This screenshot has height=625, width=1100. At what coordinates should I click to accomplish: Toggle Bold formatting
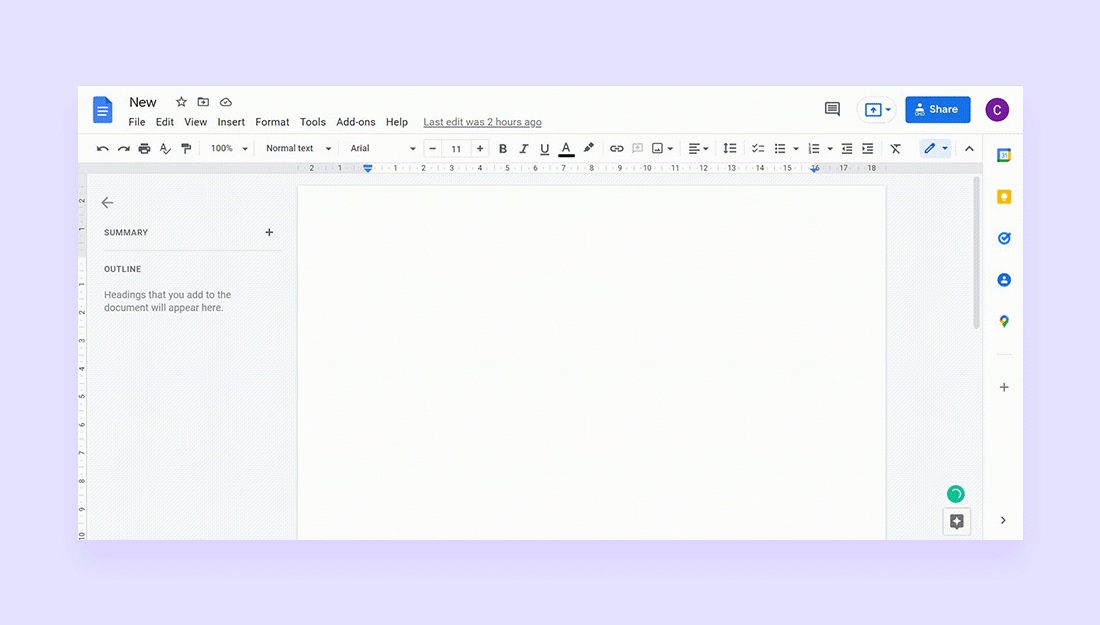tap(503, 149)
